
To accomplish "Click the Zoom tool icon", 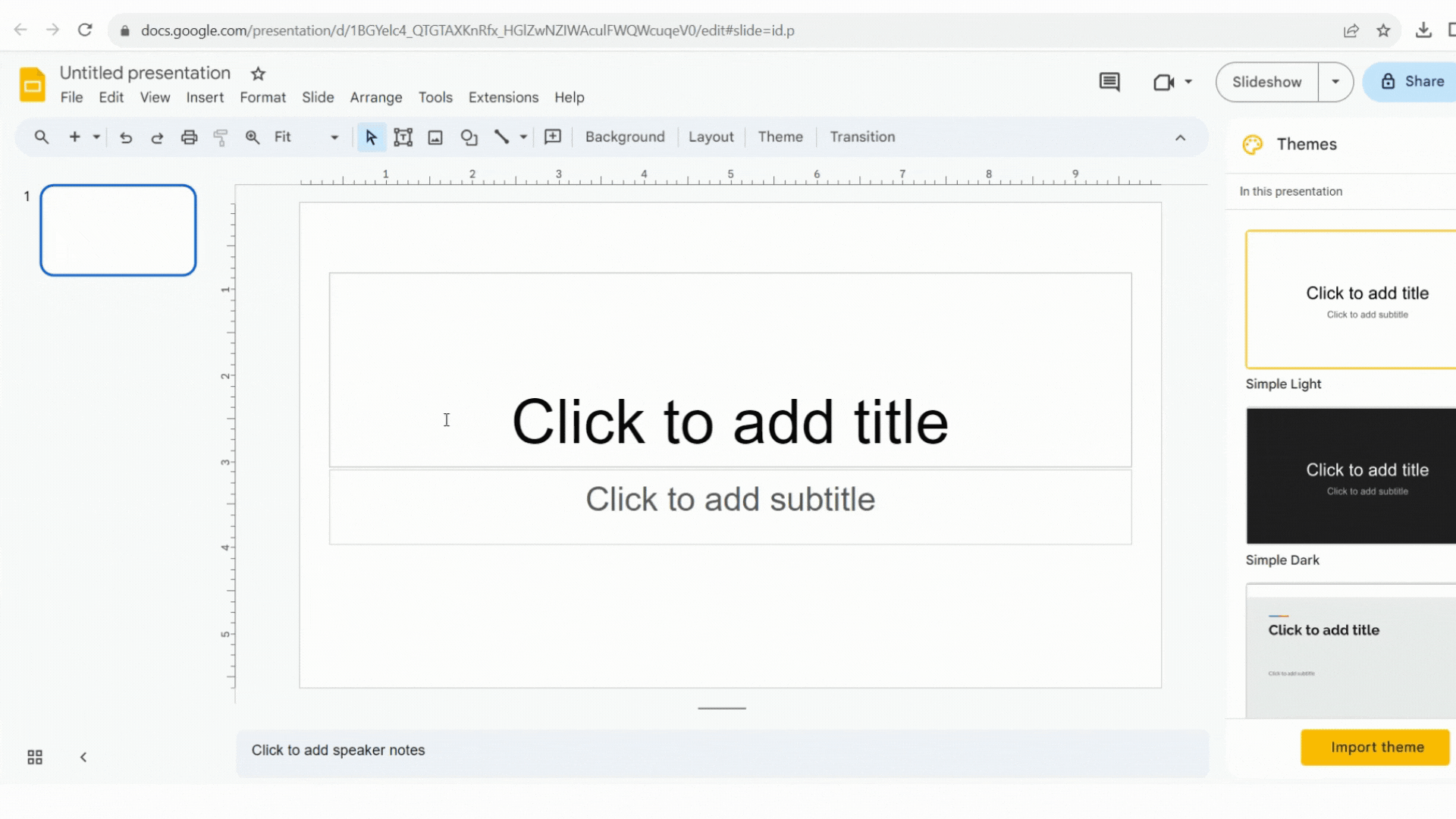I will point(253,137).
